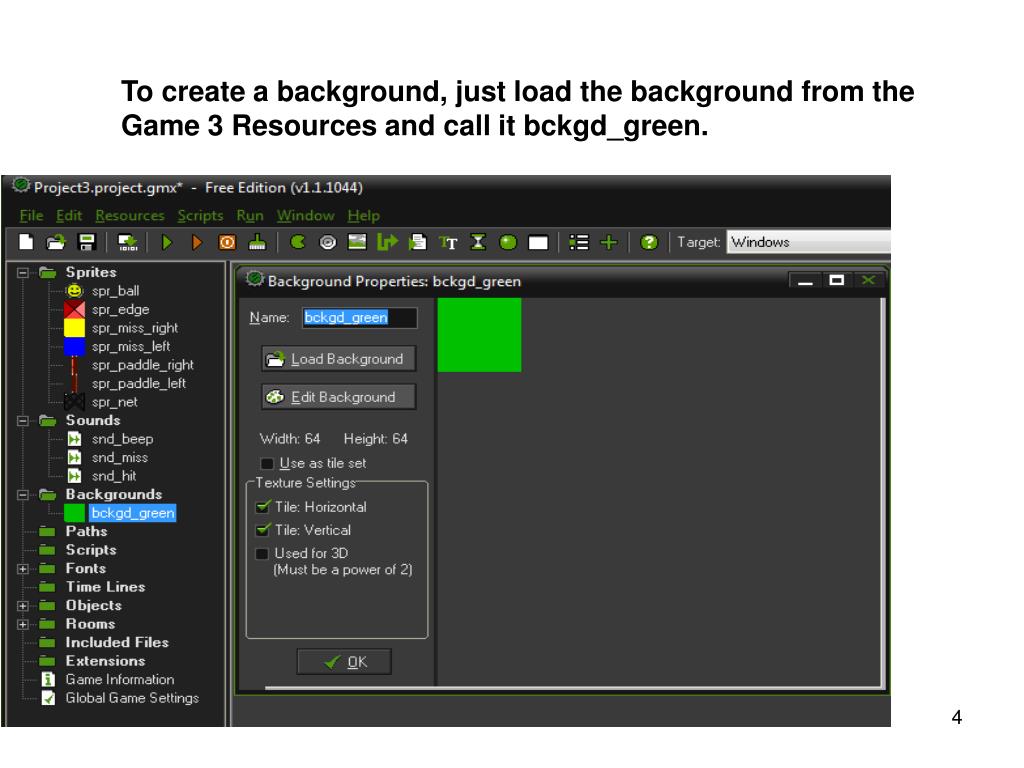Click the yellow spr_miss_right sprite swatch
1024x768 pixels.
74,328
